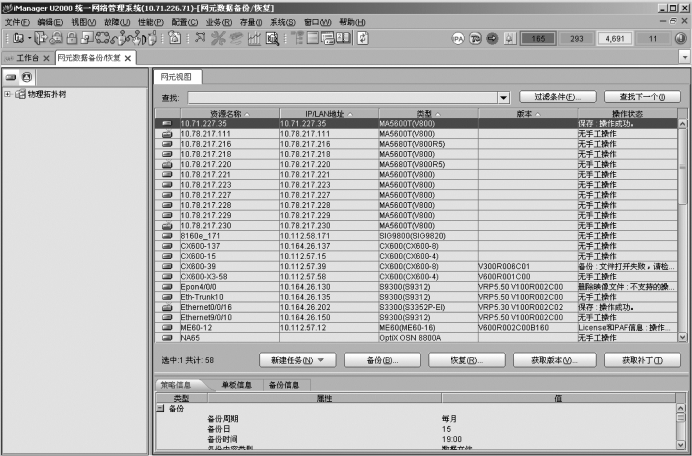Click the 查找下一个 button
The image size is (692, 456).
coord(642,97)
